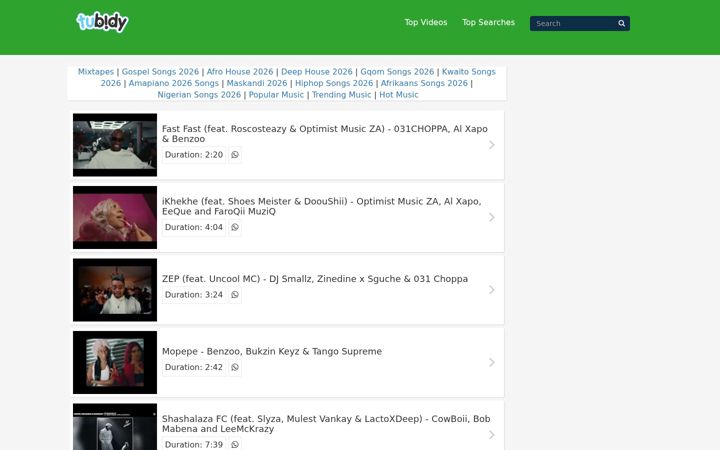Viewport: 720px width, 450px height.
Task: Share Mopepe song via WhatsApp icon
Action: 235,367
